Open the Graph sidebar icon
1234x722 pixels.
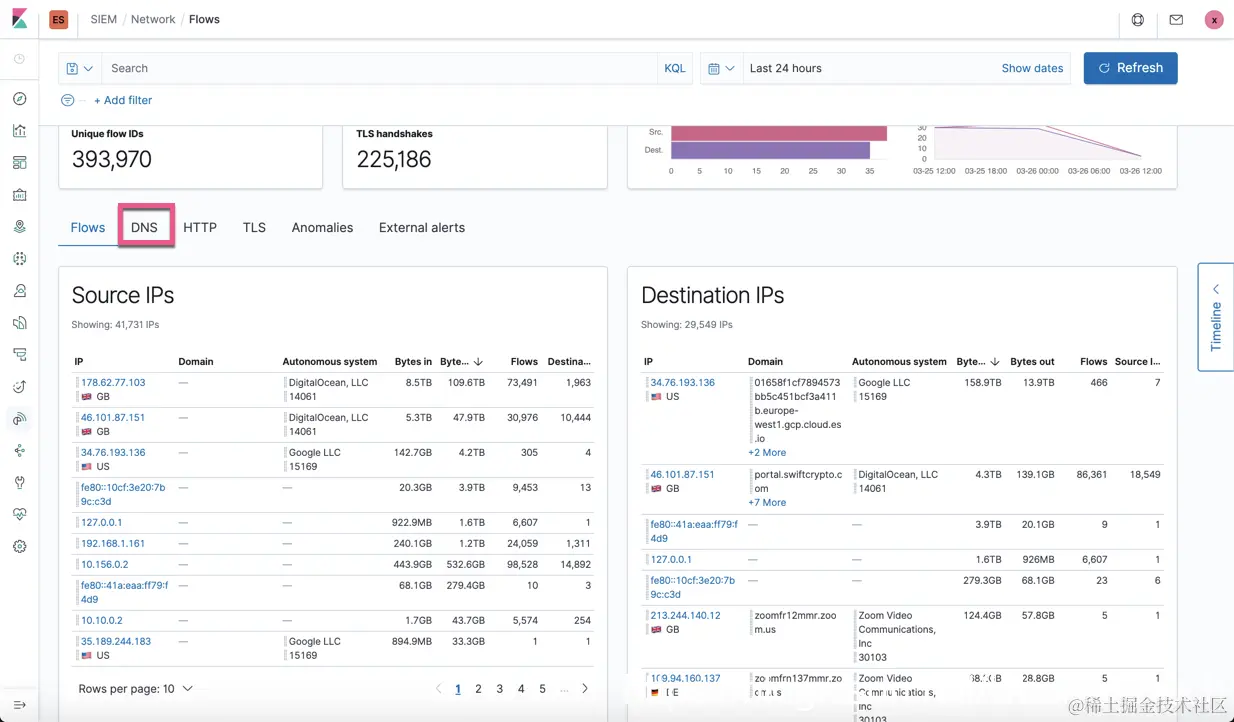pyautogui.click(x=19, y=451)
